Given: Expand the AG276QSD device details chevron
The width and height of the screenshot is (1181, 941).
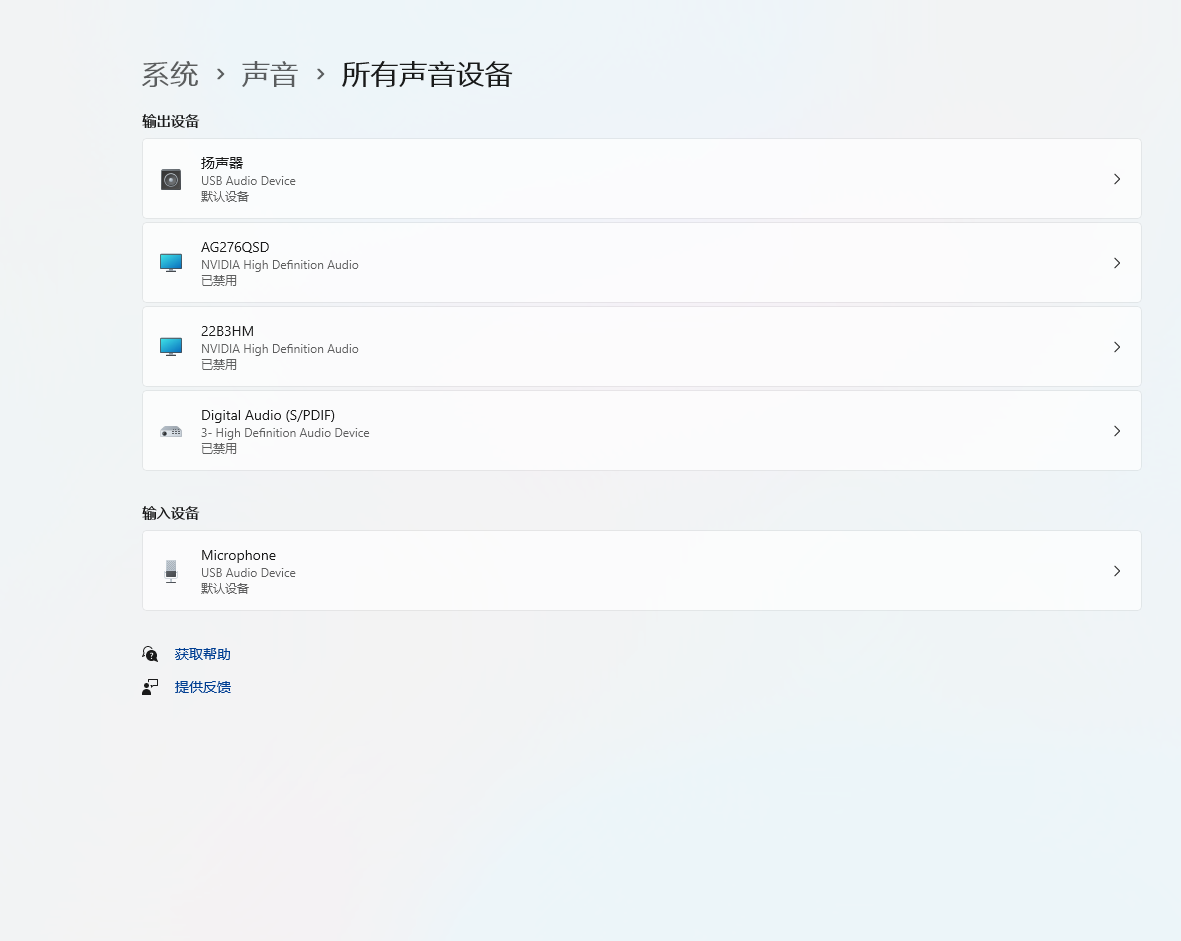Looking at the screenshot, I should [x=1117, y=262].
